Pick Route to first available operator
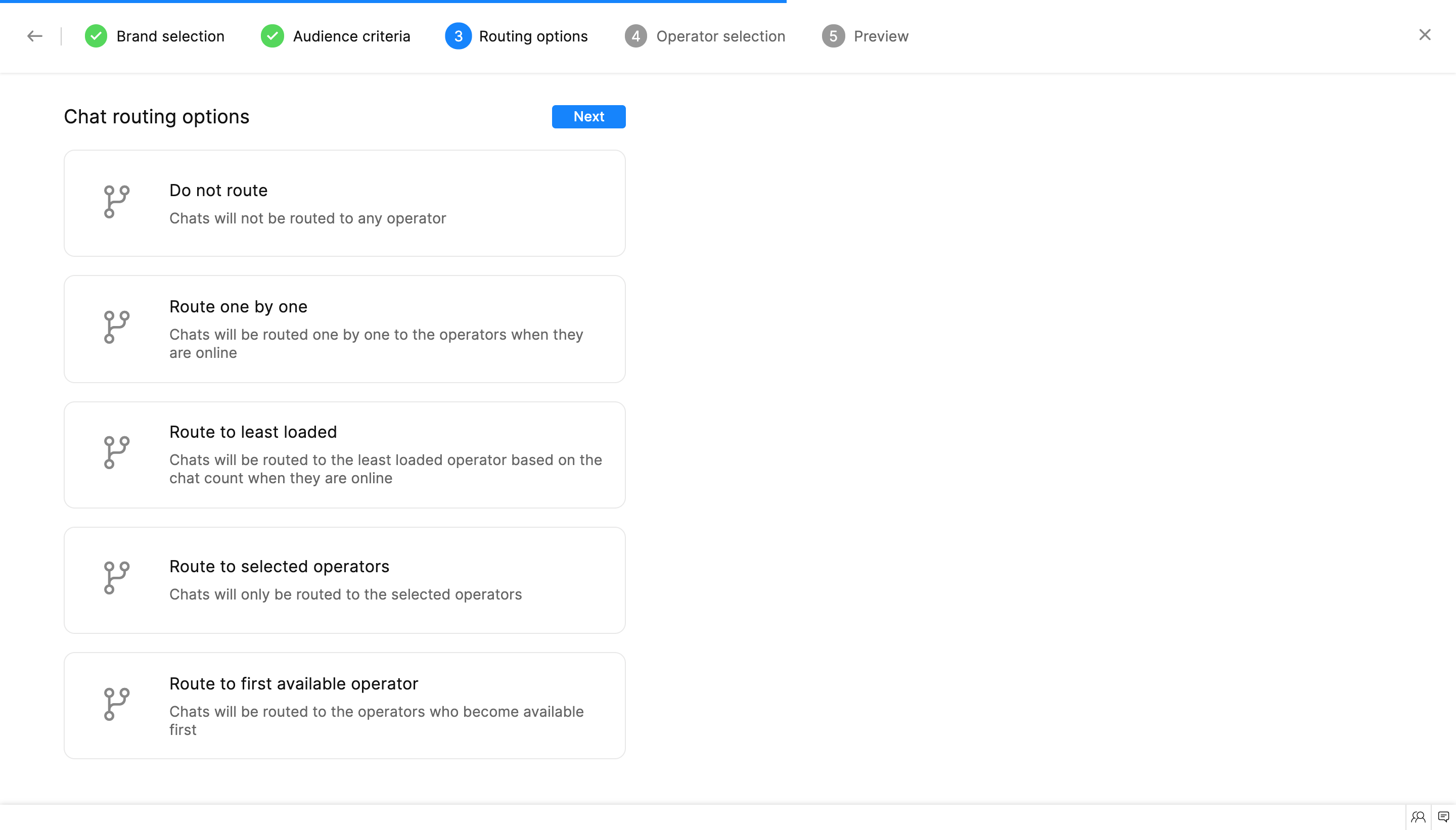The width and height of the screenshot is (1456, 830). 344,705
